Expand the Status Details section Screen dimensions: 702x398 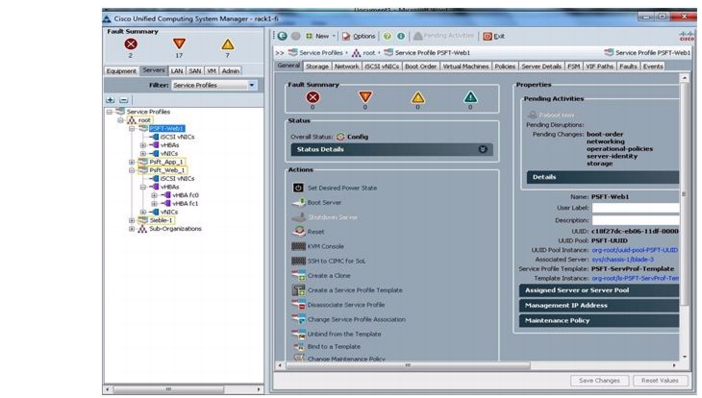point(392,149)
